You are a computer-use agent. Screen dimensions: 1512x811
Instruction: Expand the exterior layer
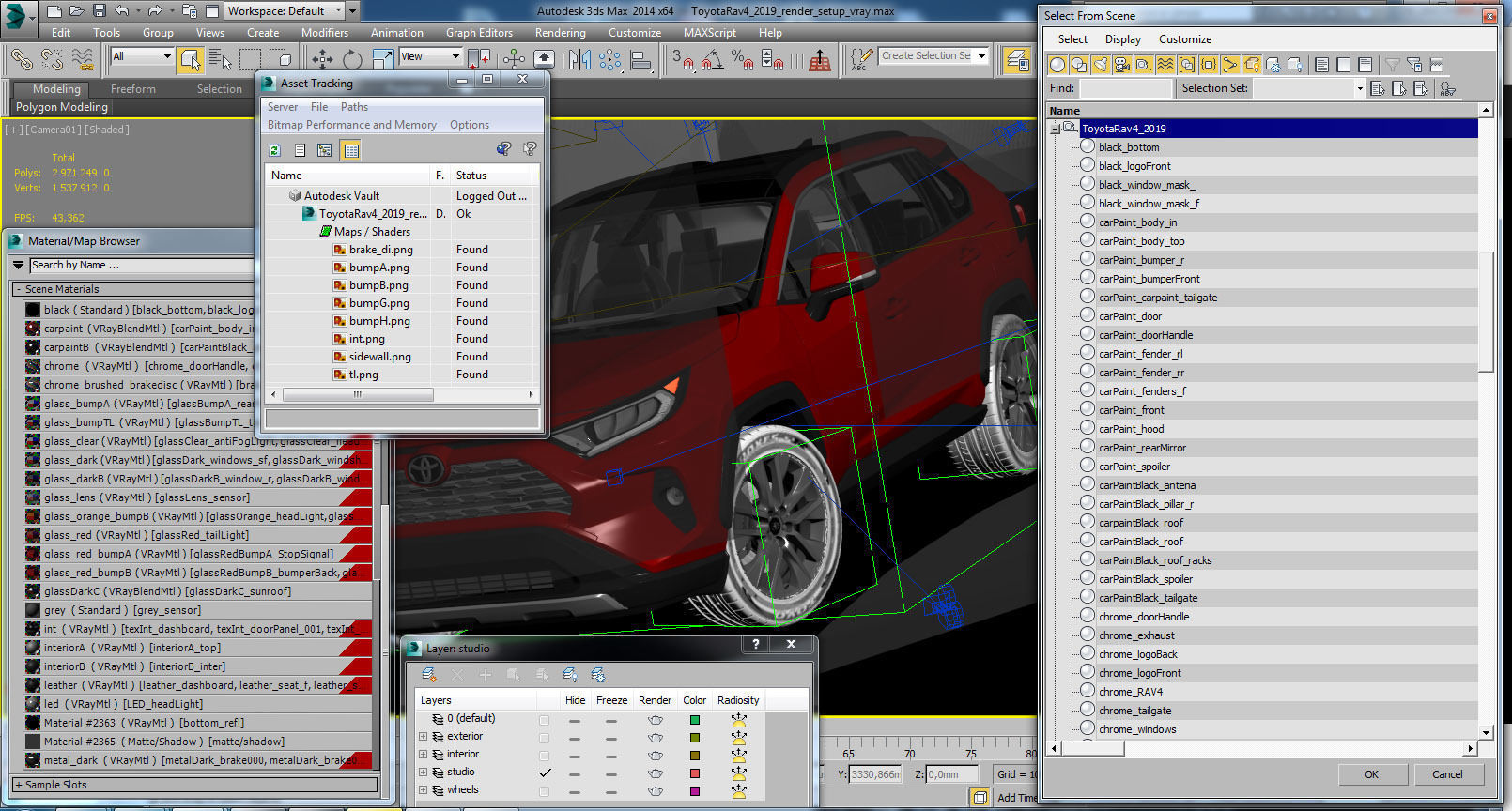point(423,737)
